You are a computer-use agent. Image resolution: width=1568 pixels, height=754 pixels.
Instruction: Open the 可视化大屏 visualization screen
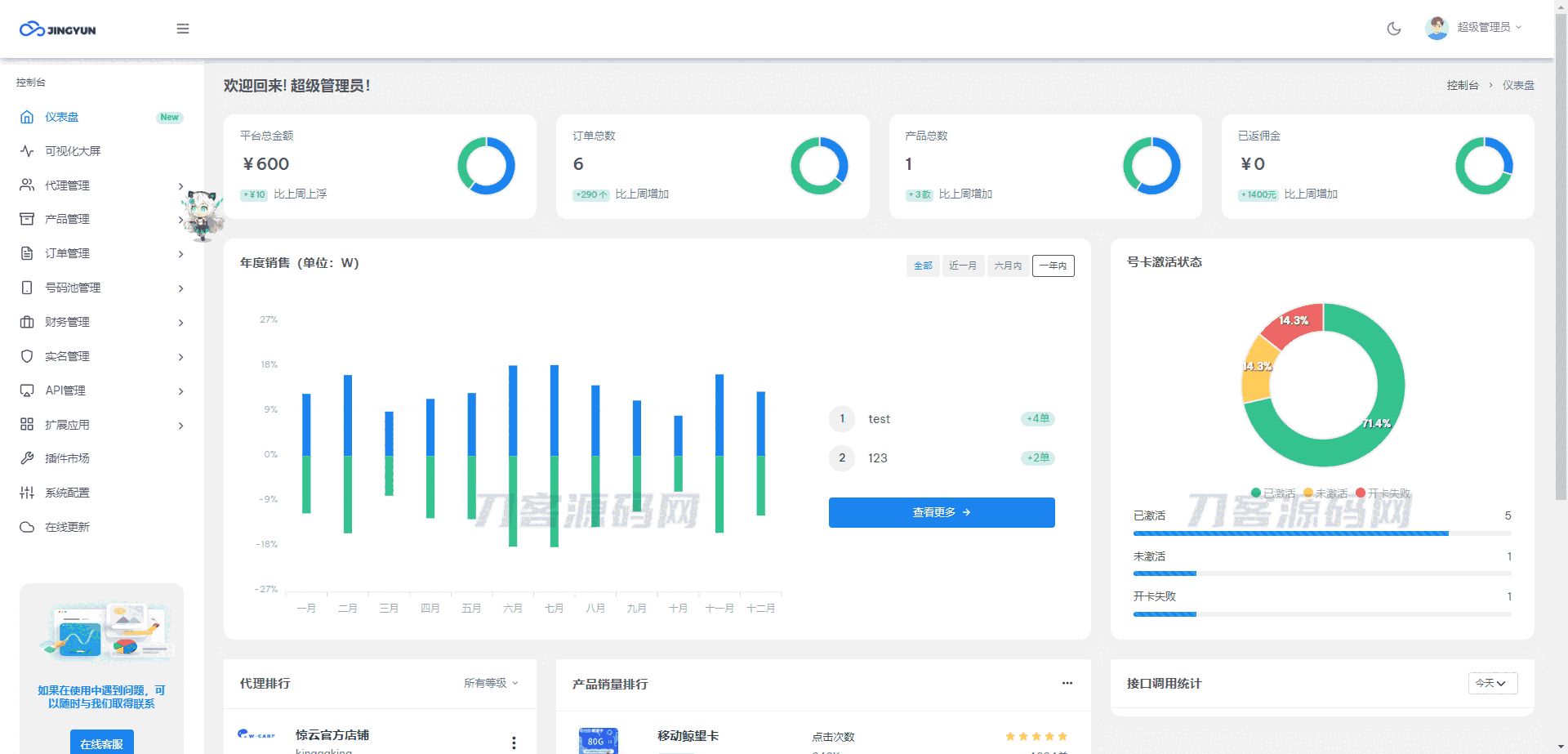tap(73, 151)
